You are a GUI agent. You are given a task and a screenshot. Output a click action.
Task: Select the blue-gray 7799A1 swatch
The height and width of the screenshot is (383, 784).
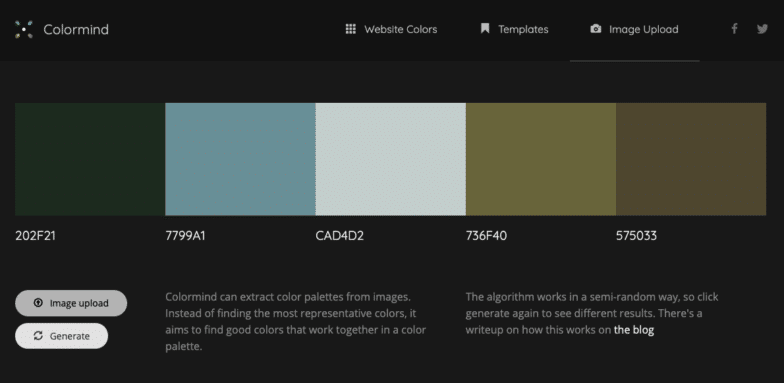(x=240, y=160)
